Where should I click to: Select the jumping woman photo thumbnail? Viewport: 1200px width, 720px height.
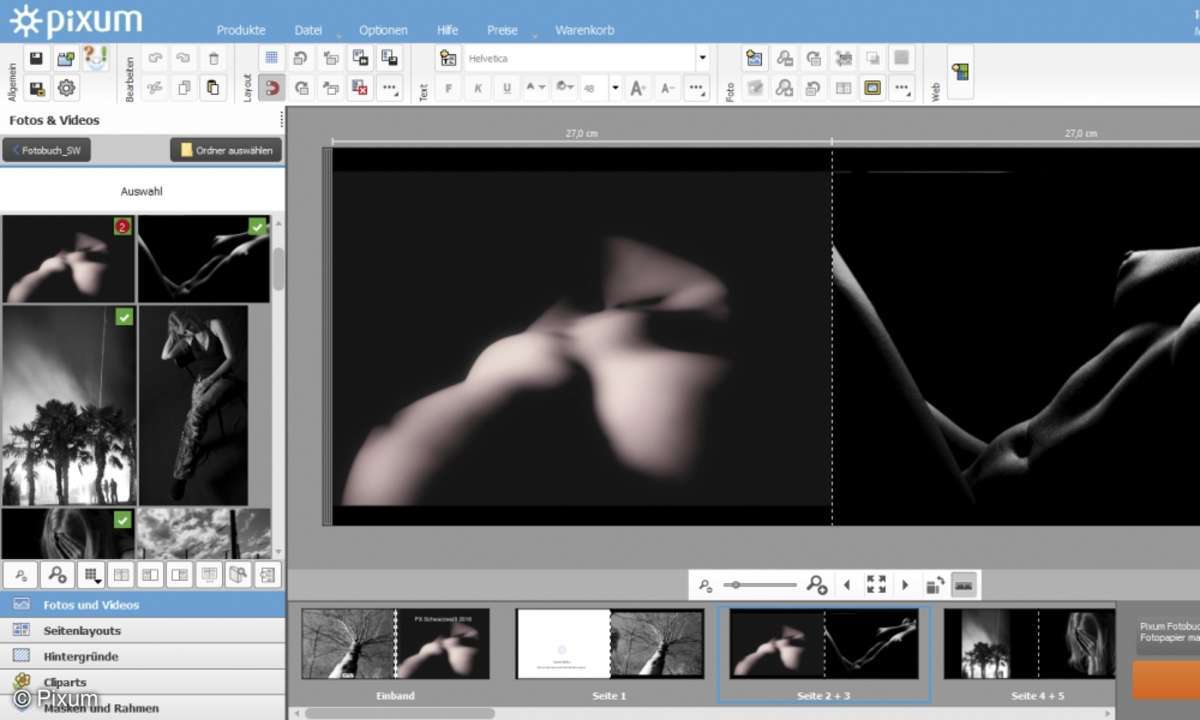(x=193, y=405)
